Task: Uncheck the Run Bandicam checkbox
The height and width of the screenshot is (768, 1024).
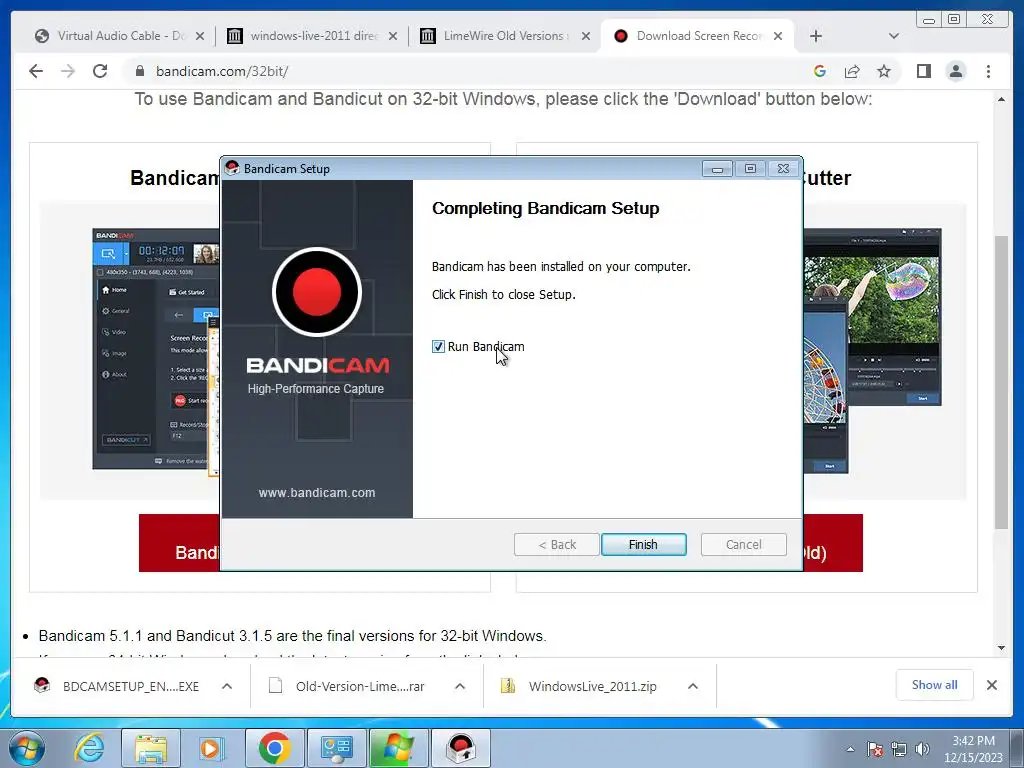Action: (x=438, y=347)
